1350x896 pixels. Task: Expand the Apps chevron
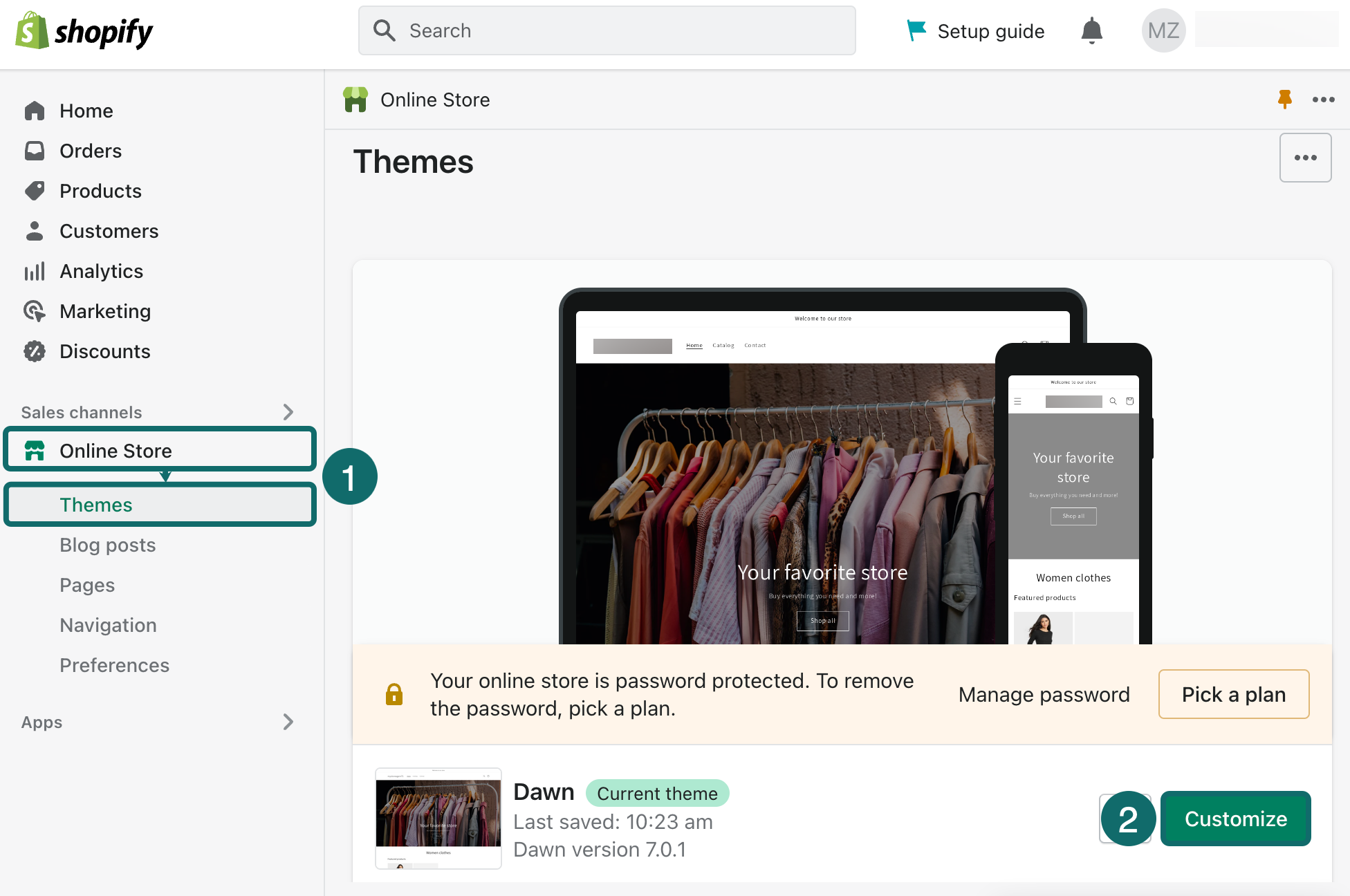coord(288,722)
